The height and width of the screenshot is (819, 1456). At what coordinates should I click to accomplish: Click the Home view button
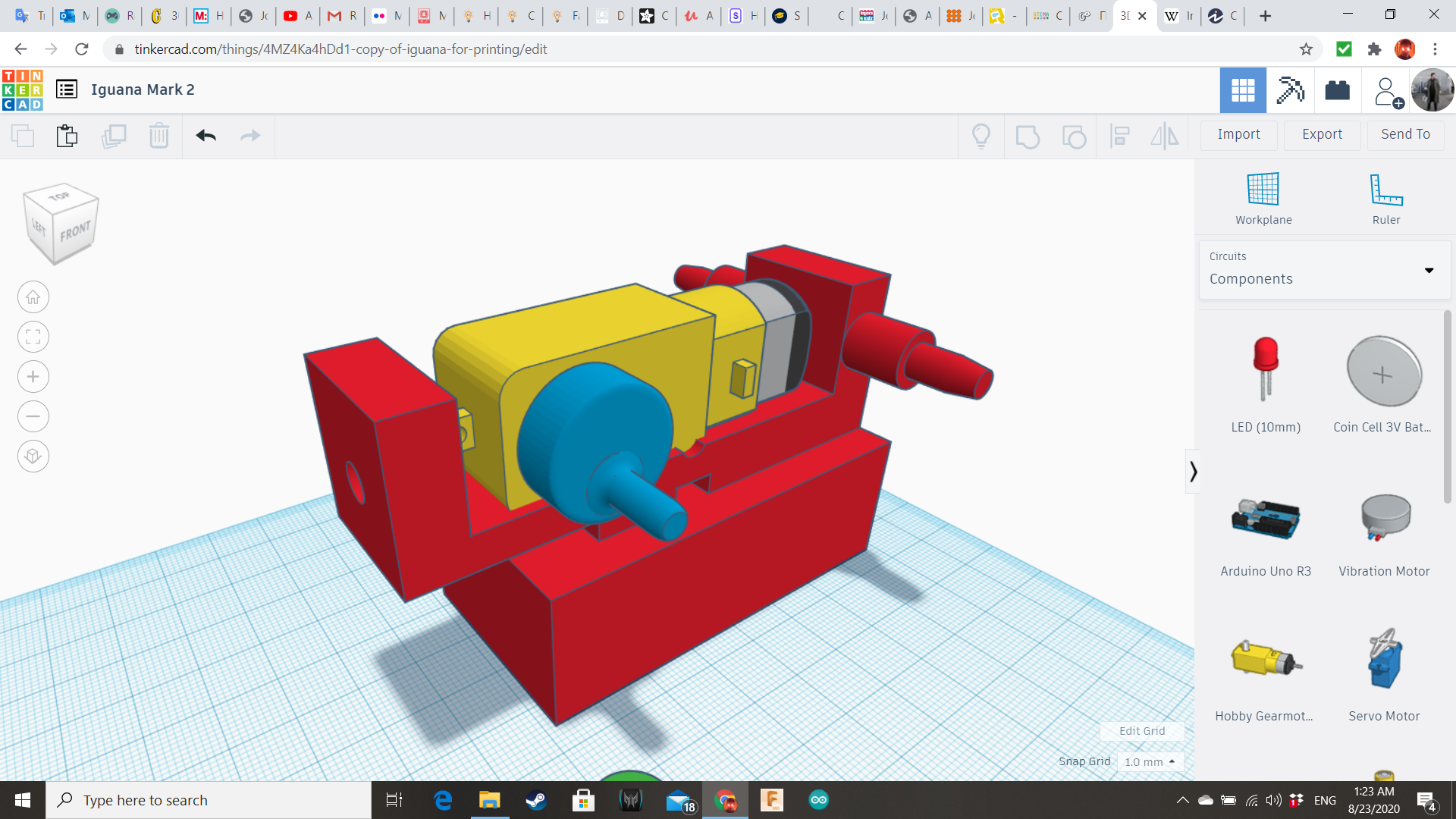click(x=33, y=297)
